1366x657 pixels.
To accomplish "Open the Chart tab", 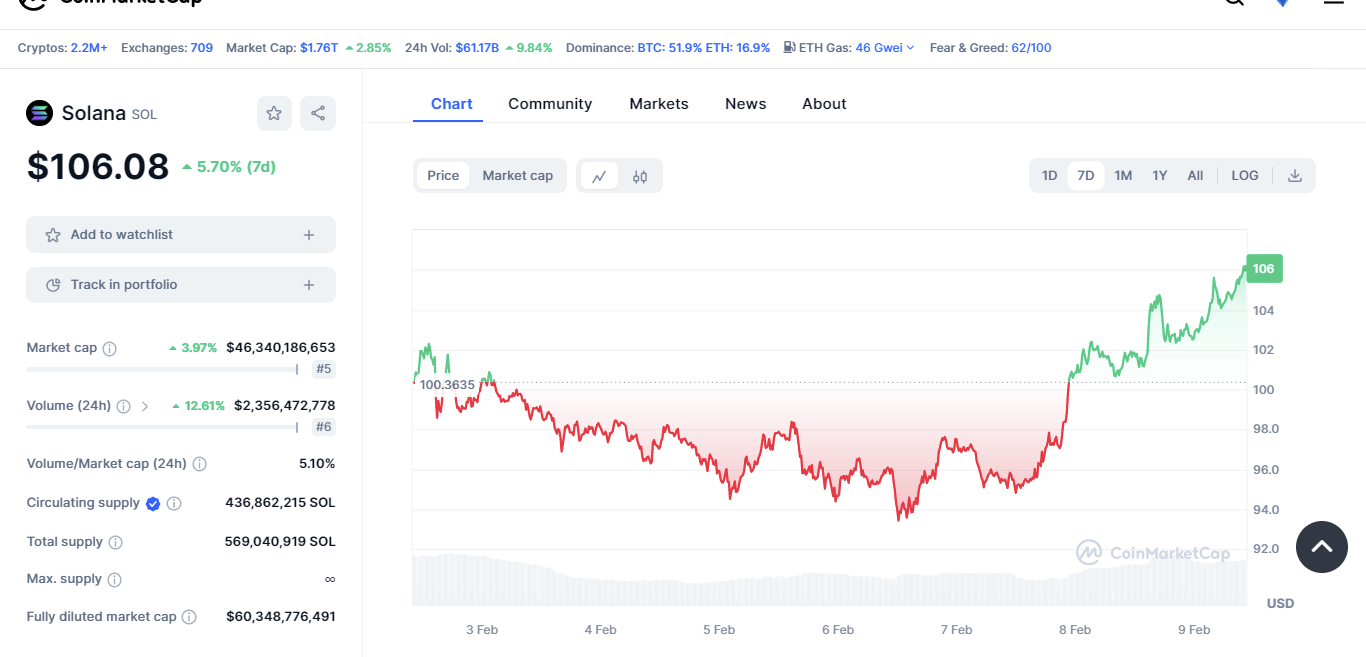I will (x=452, y=104).
